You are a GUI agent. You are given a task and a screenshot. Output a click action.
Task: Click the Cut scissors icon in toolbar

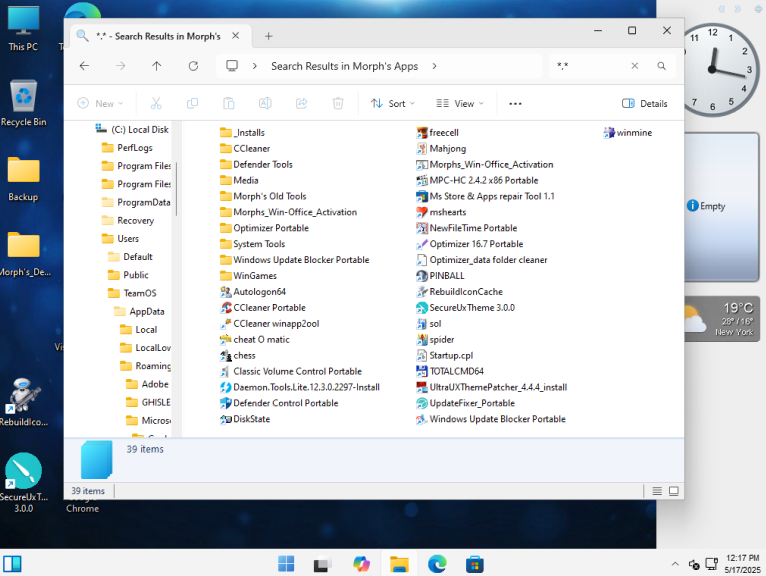point(156,104)
